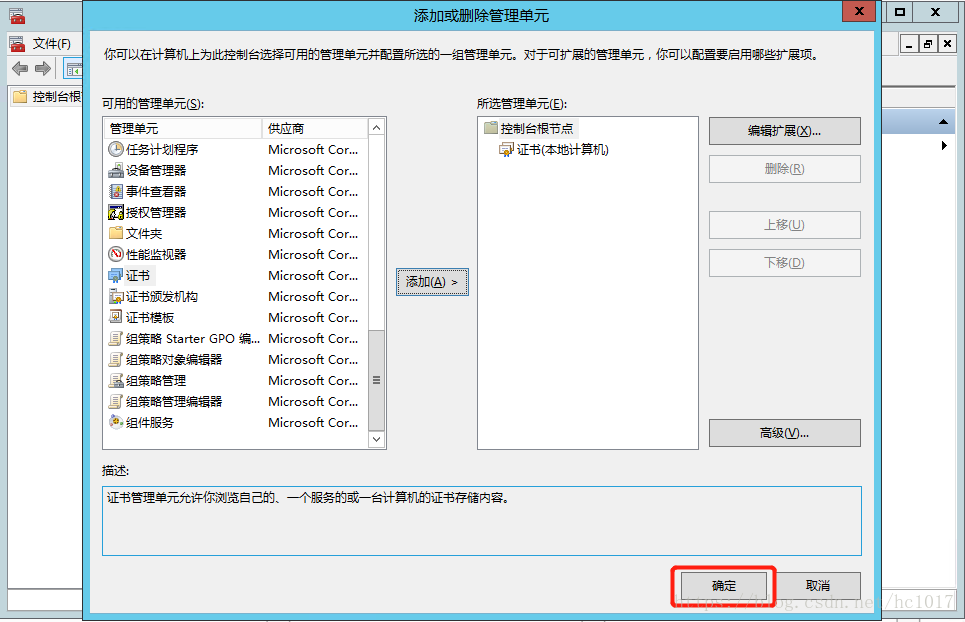The width and height of the screenshot is (965, 622).
Task: Click the 组策略 Starter GPO icon
Action: pyautogui.click(x=116, y=338)
